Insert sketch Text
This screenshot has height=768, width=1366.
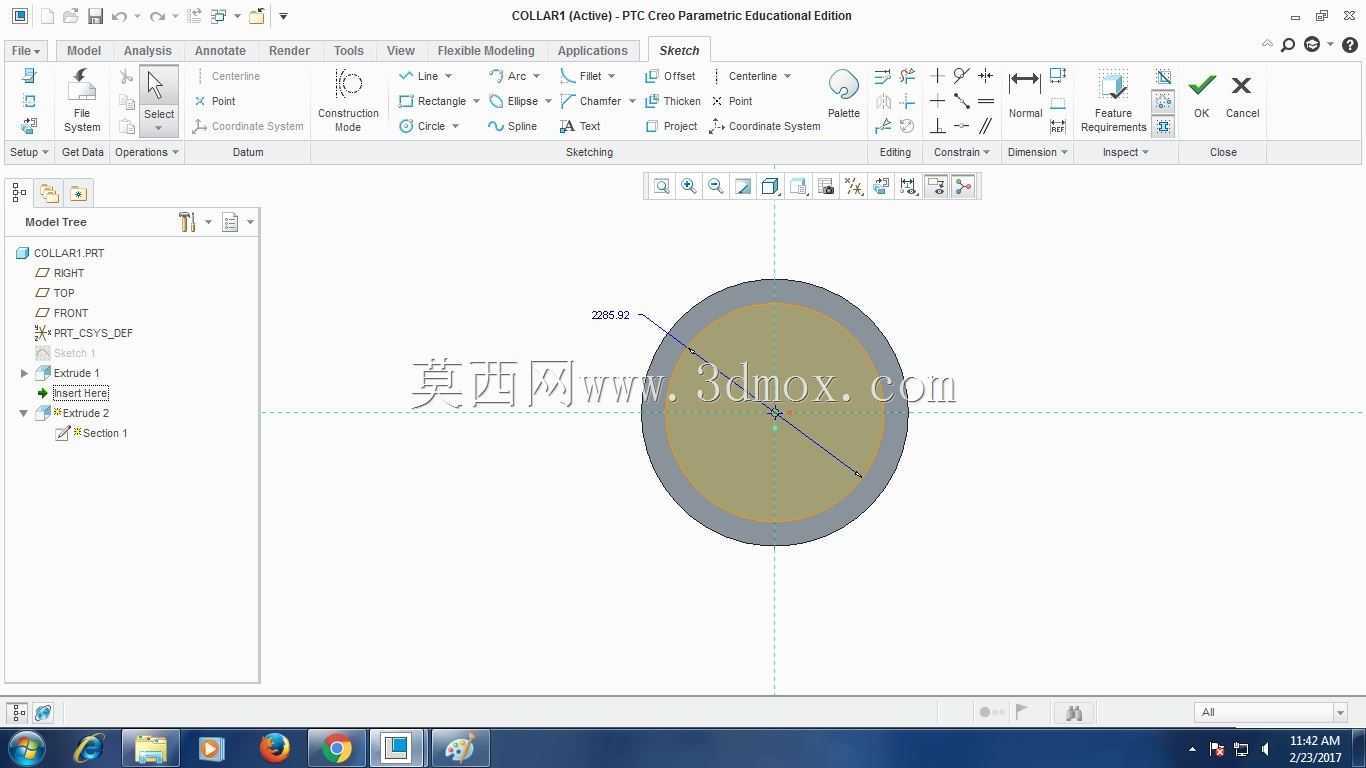click(580, 126)
